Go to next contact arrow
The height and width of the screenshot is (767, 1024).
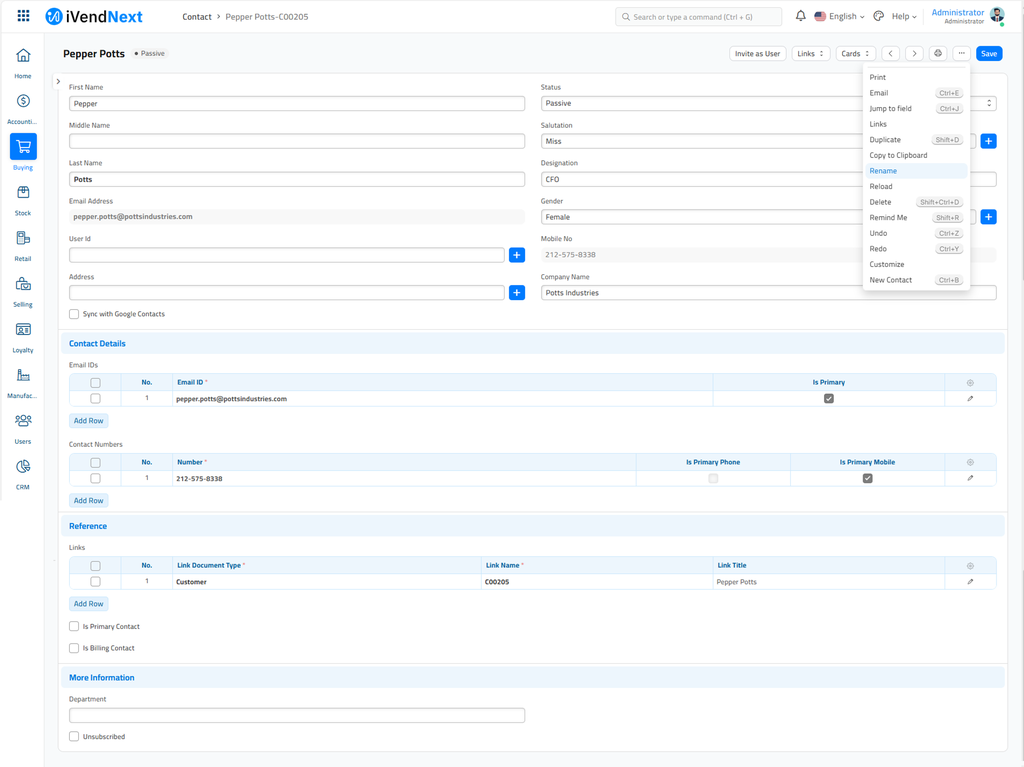pyautogui.click(x=914, y=54)
